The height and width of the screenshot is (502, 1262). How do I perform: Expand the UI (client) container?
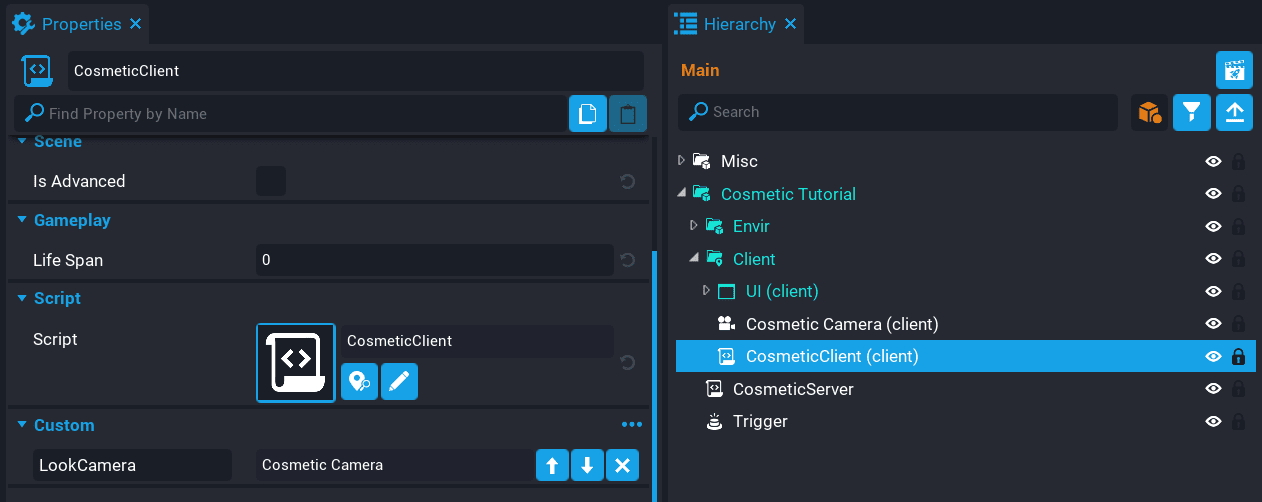pos(708,291)
